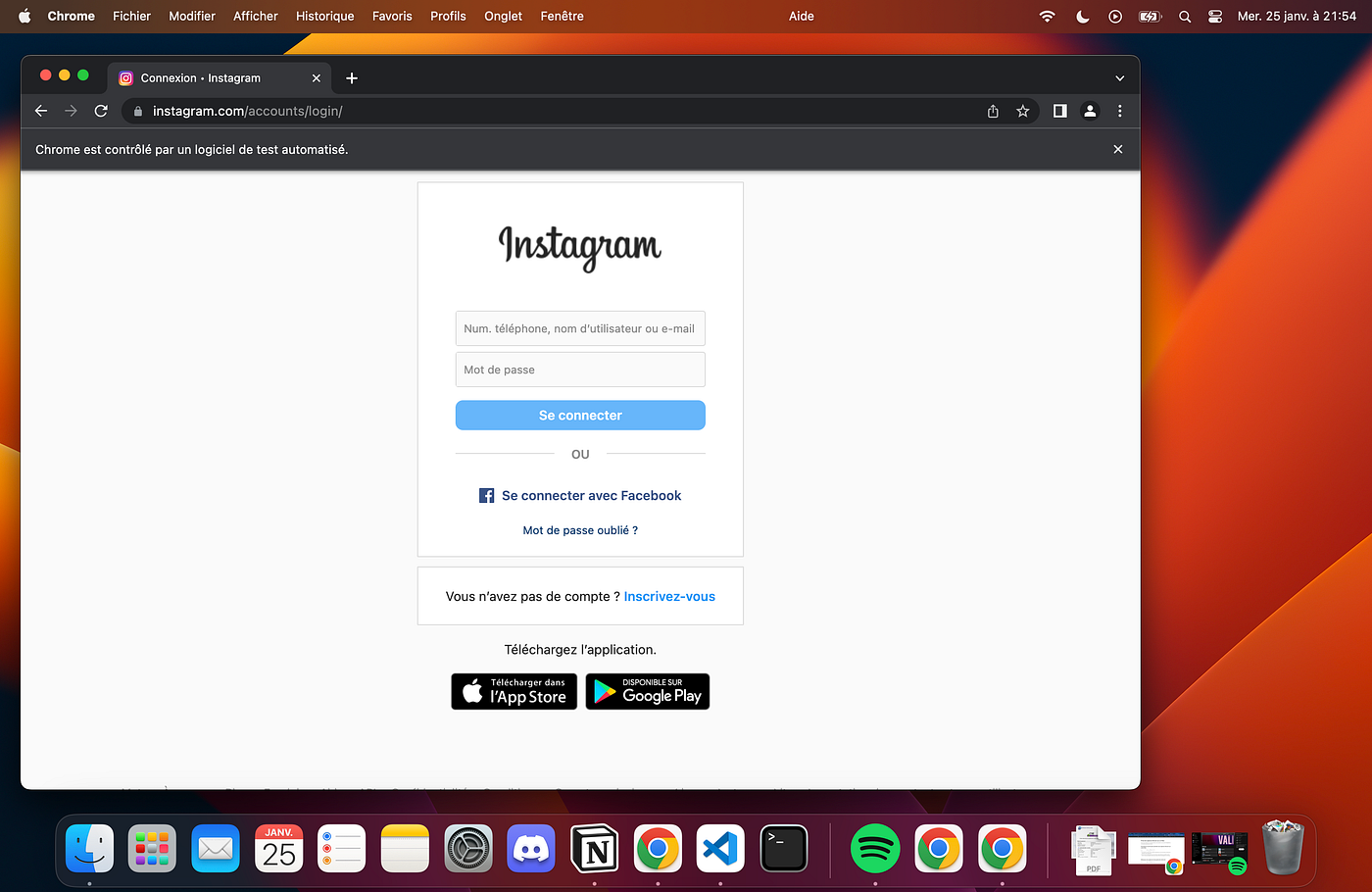Open the minimized PDF document in the Dock
1372x892 pixels.
coord(1094,849)
